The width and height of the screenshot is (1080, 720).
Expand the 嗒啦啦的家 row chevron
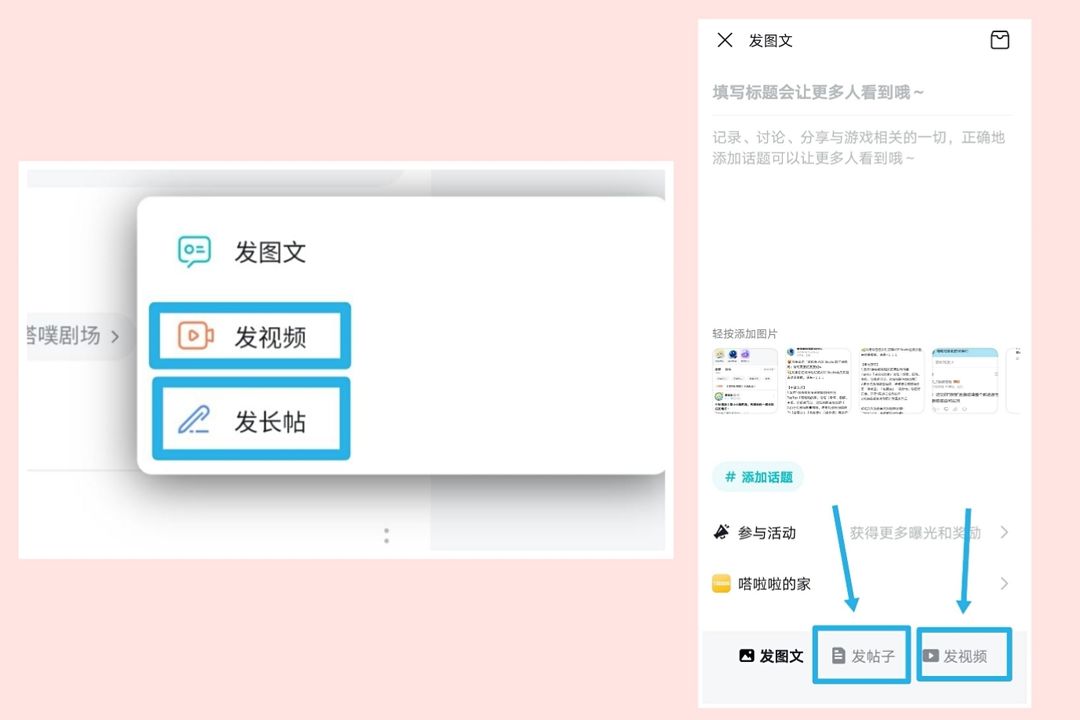[1004, 584]
